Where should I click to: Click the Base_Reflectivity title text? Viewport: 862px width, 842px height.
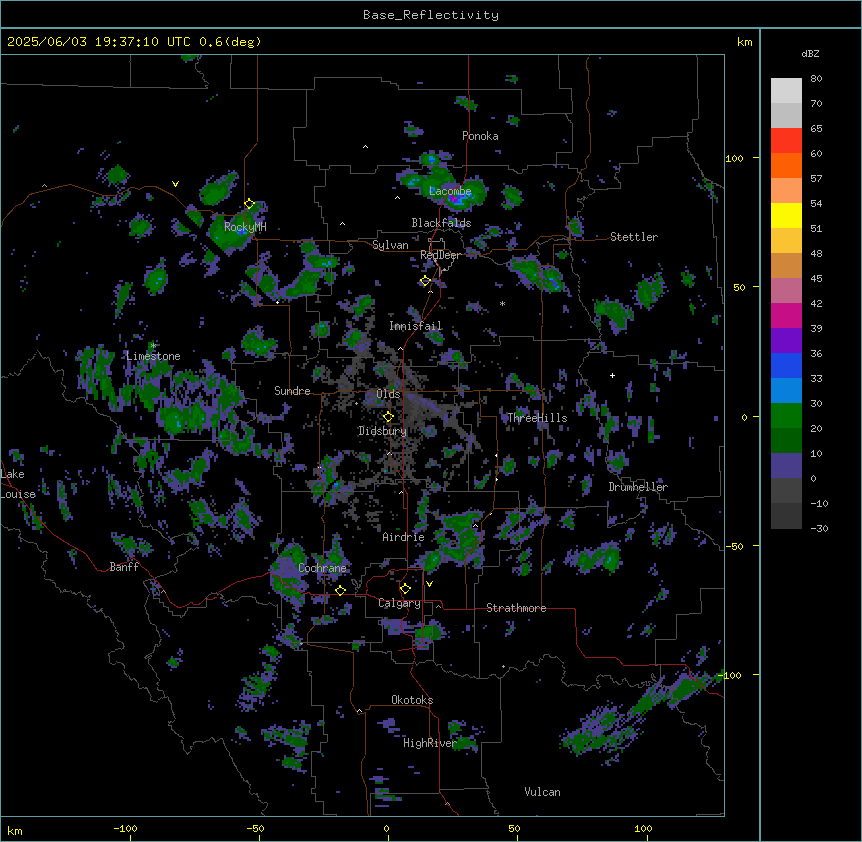431,15
